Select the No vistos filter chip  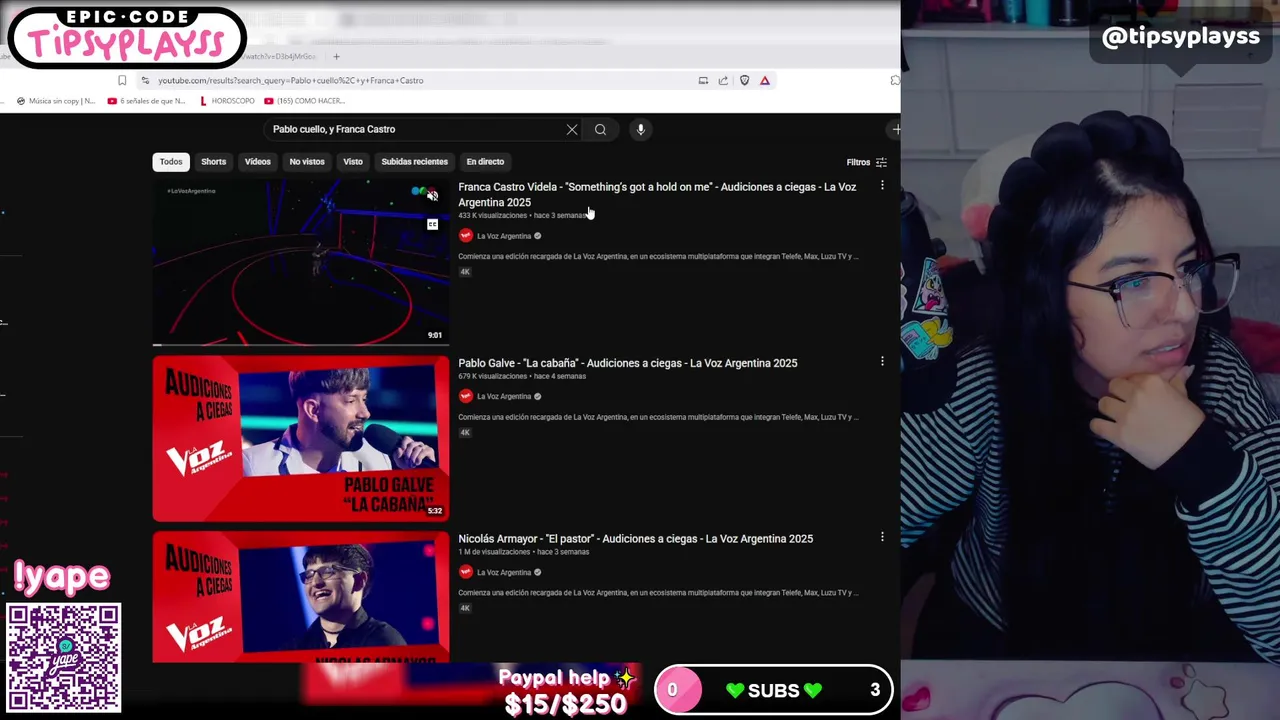(307, 161)
